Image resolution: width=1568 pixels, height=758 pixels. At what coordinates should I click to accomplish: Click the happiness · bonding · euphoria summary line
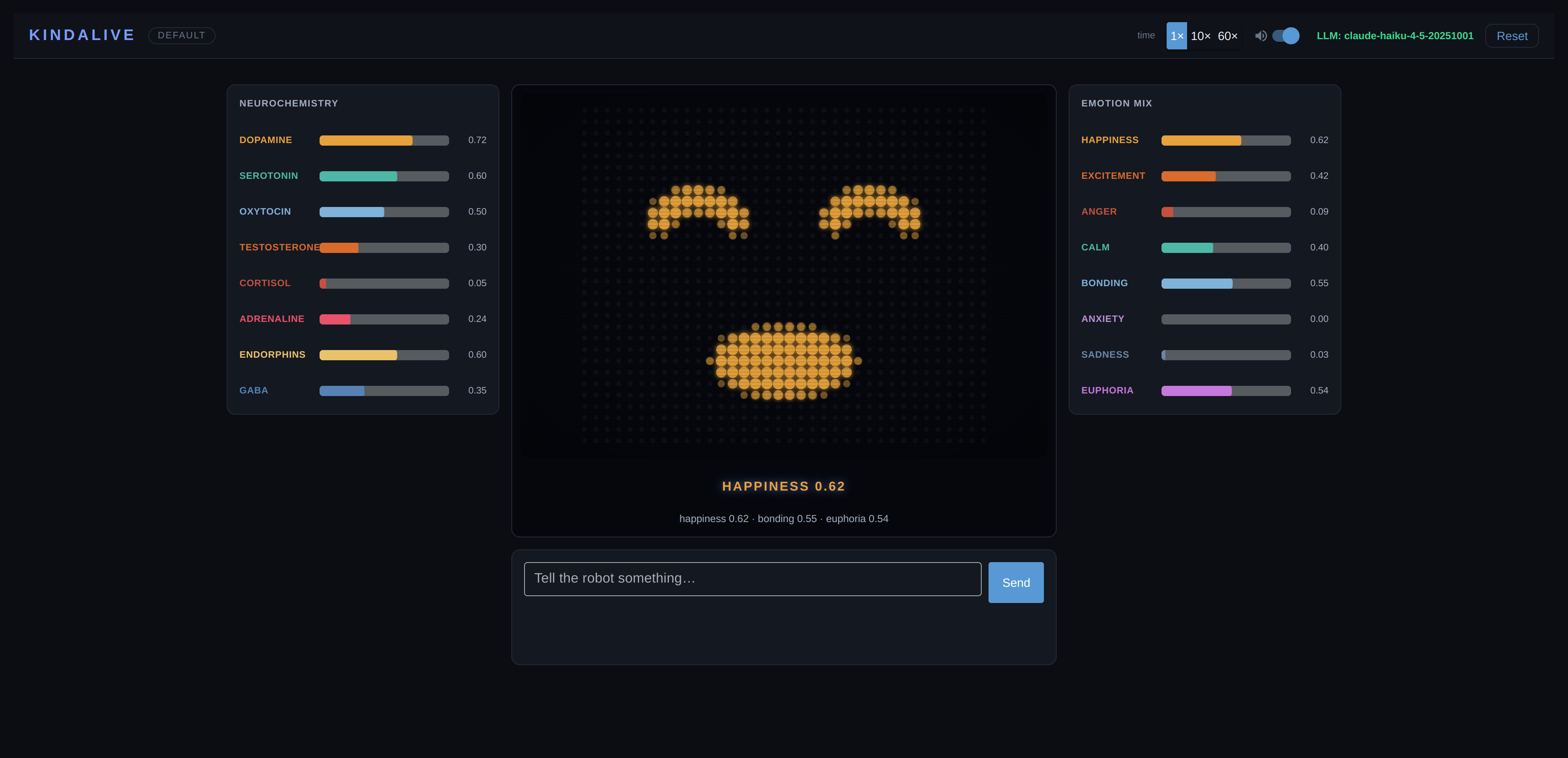[784, 519]
